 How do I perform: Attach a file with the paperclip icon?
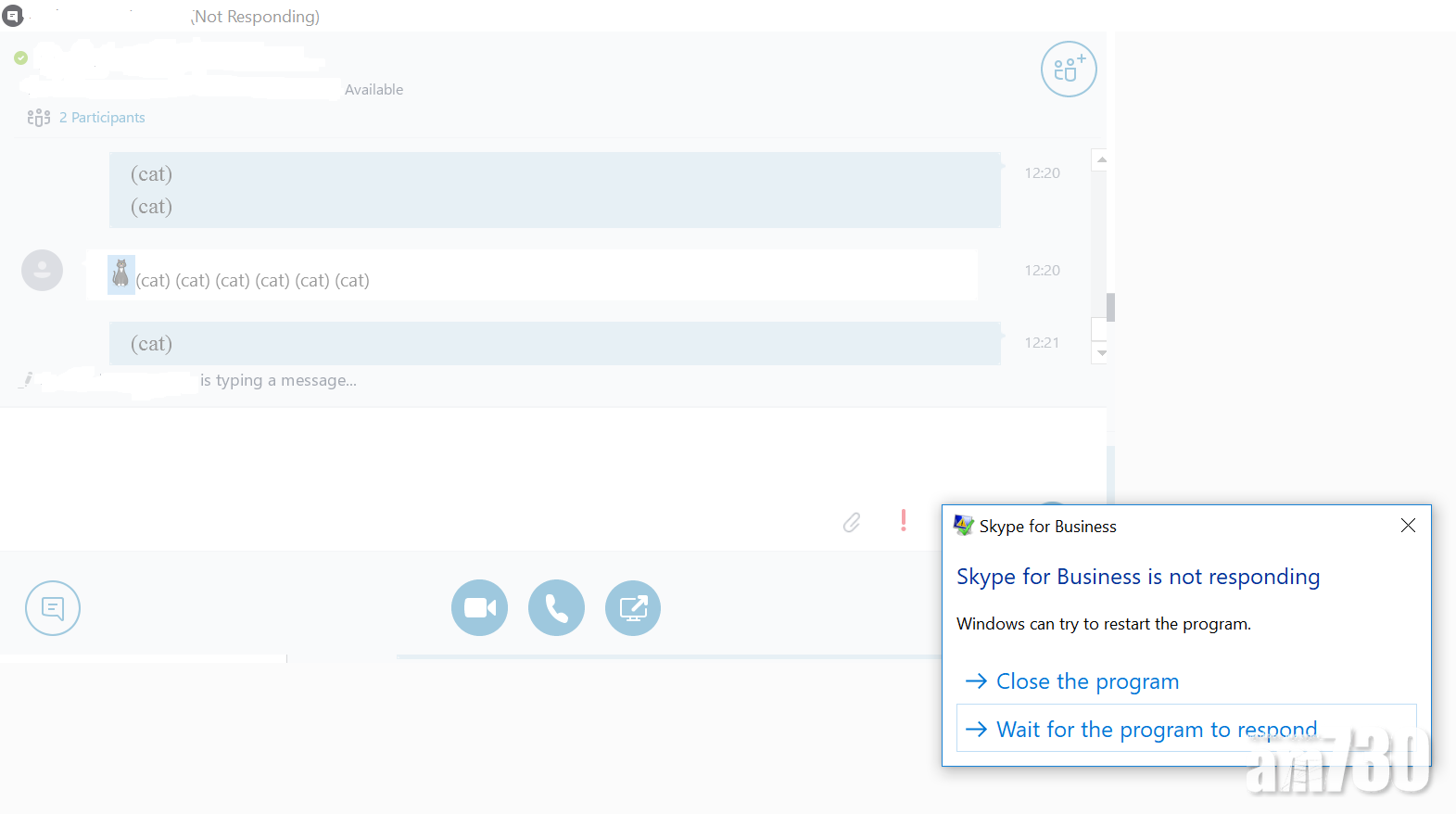click(x=852, y=522)
